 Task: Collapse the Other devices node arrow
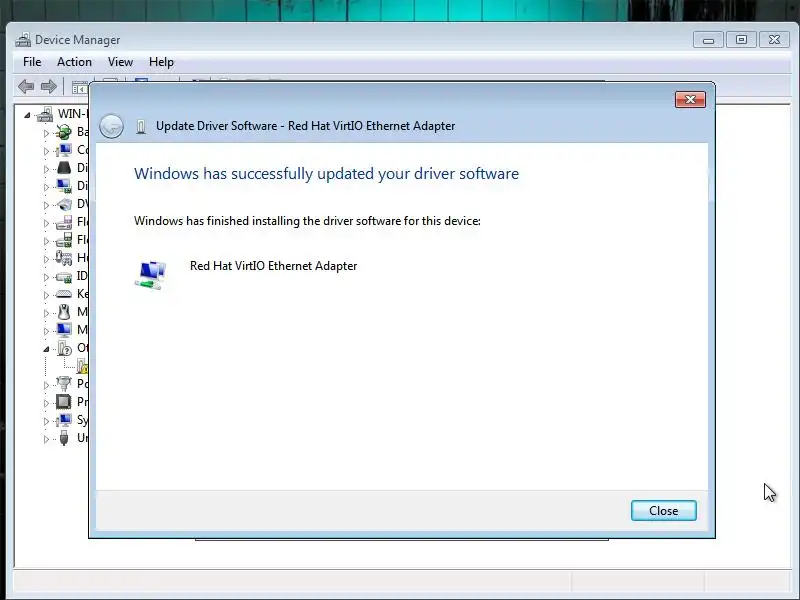46,349
